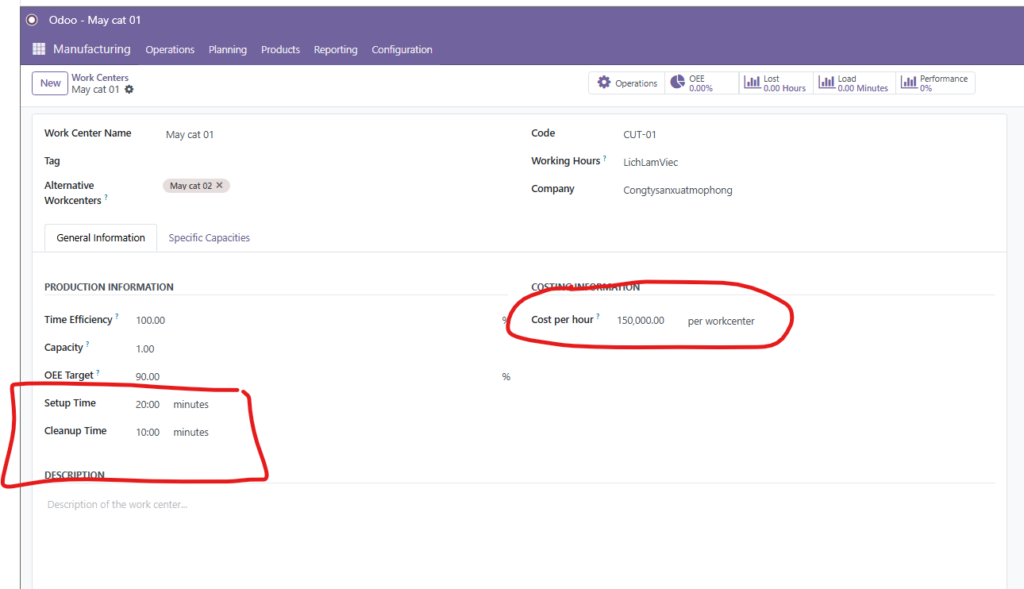The height and width of the screenshot is (589, 1024).
Task: Expand the Reporting menu
Action: click(335, 50)
